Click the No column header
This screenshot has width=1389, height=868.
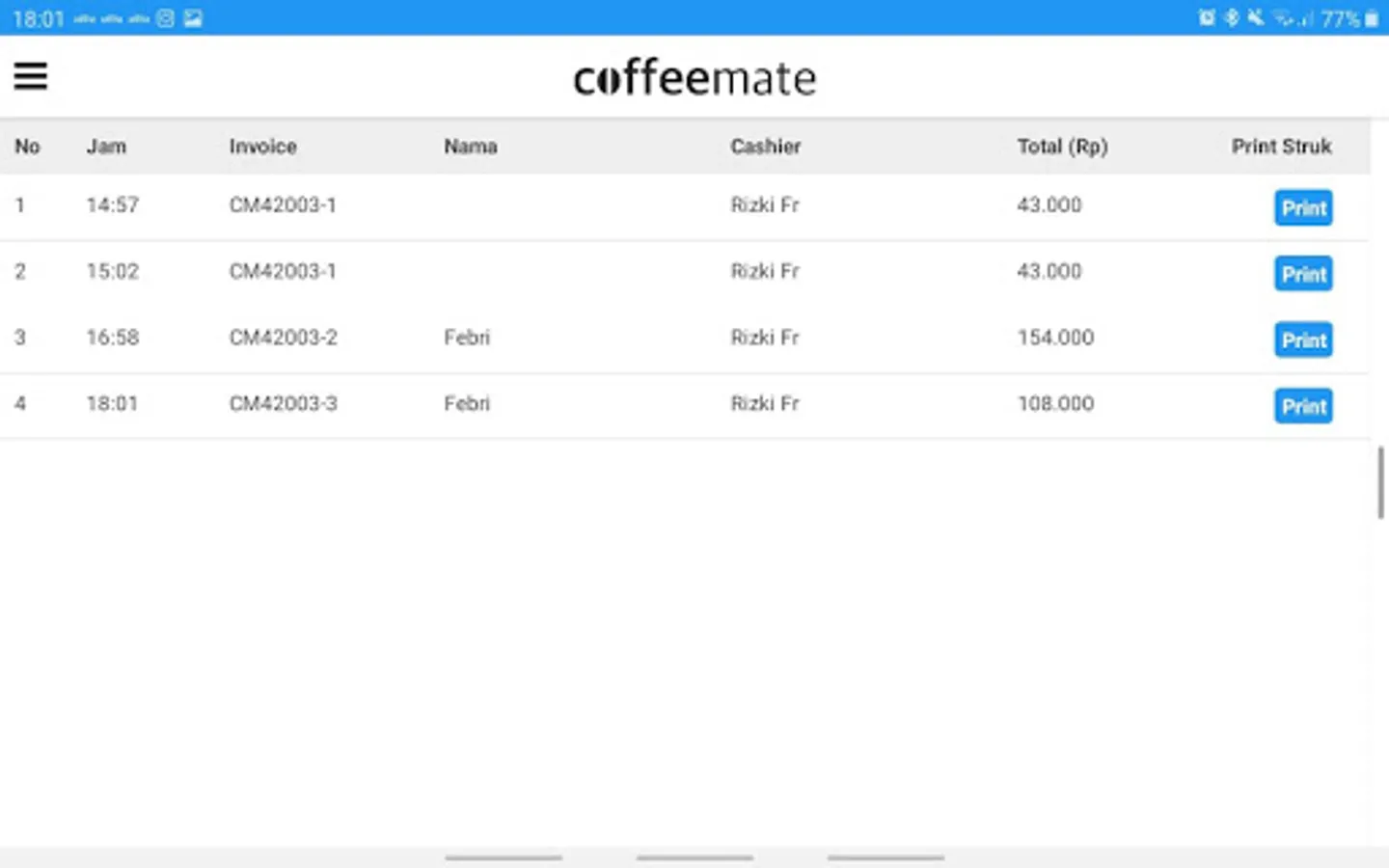pyautogui.click(x=27, y=147)
